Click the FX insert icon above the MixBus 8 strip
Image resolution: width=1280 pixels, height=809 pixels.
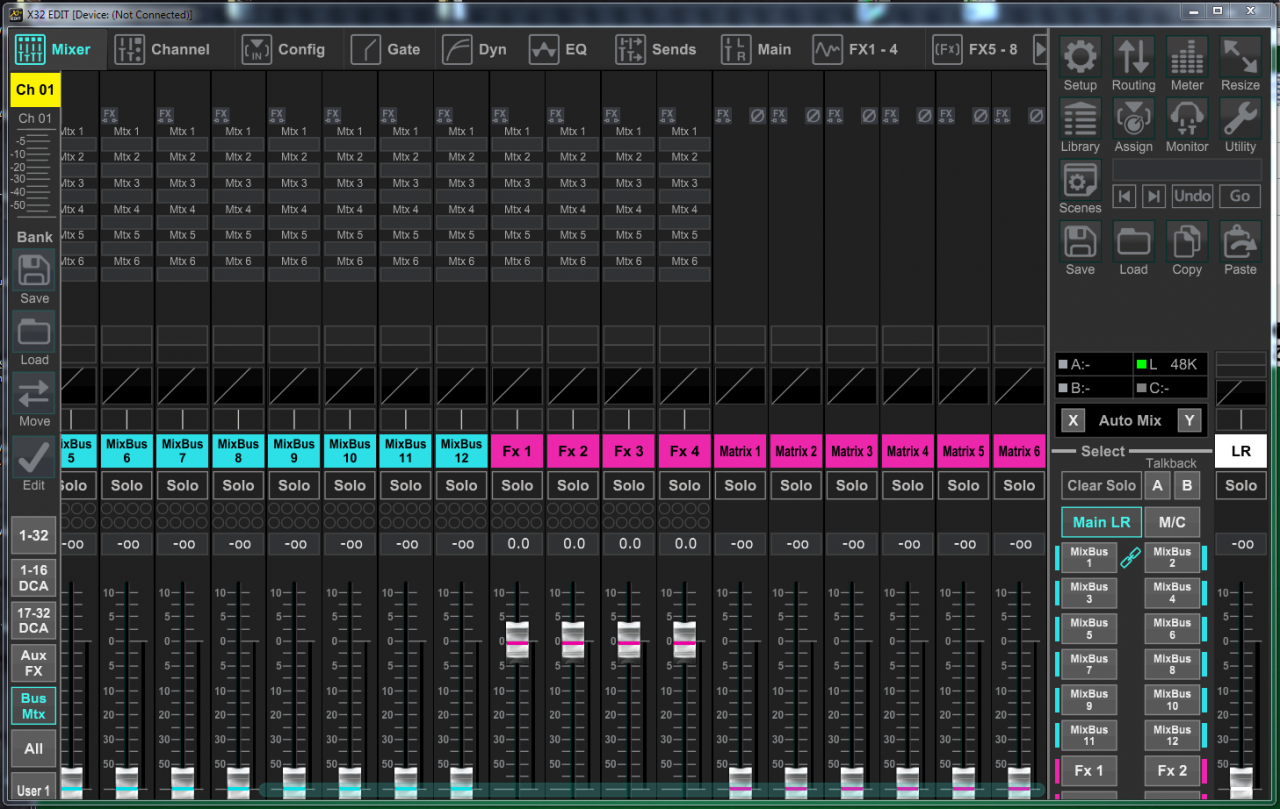pos(220,116)
